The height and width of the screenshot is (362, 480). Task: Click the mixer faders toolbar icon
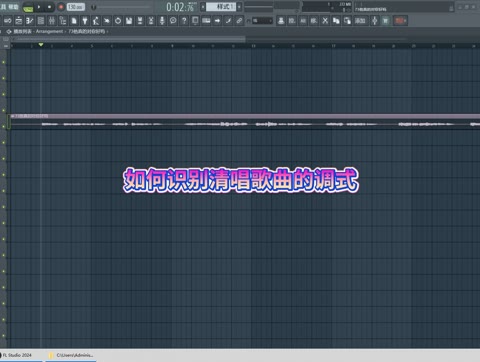pyautogui.click(x=52, y=21)
